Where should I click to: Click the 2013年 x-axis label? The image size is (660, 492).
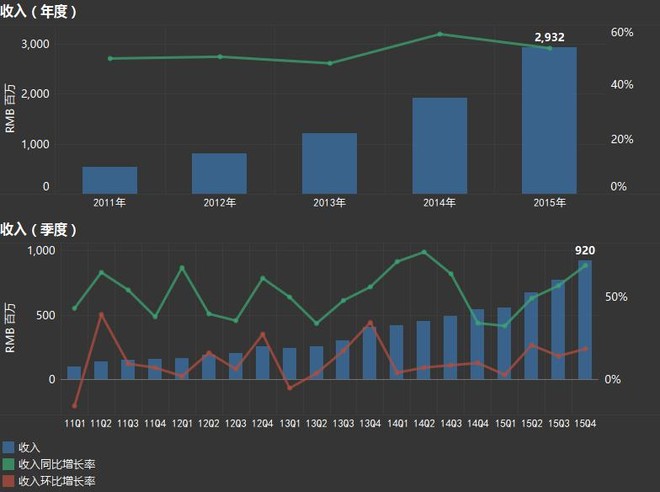[330, 203]
